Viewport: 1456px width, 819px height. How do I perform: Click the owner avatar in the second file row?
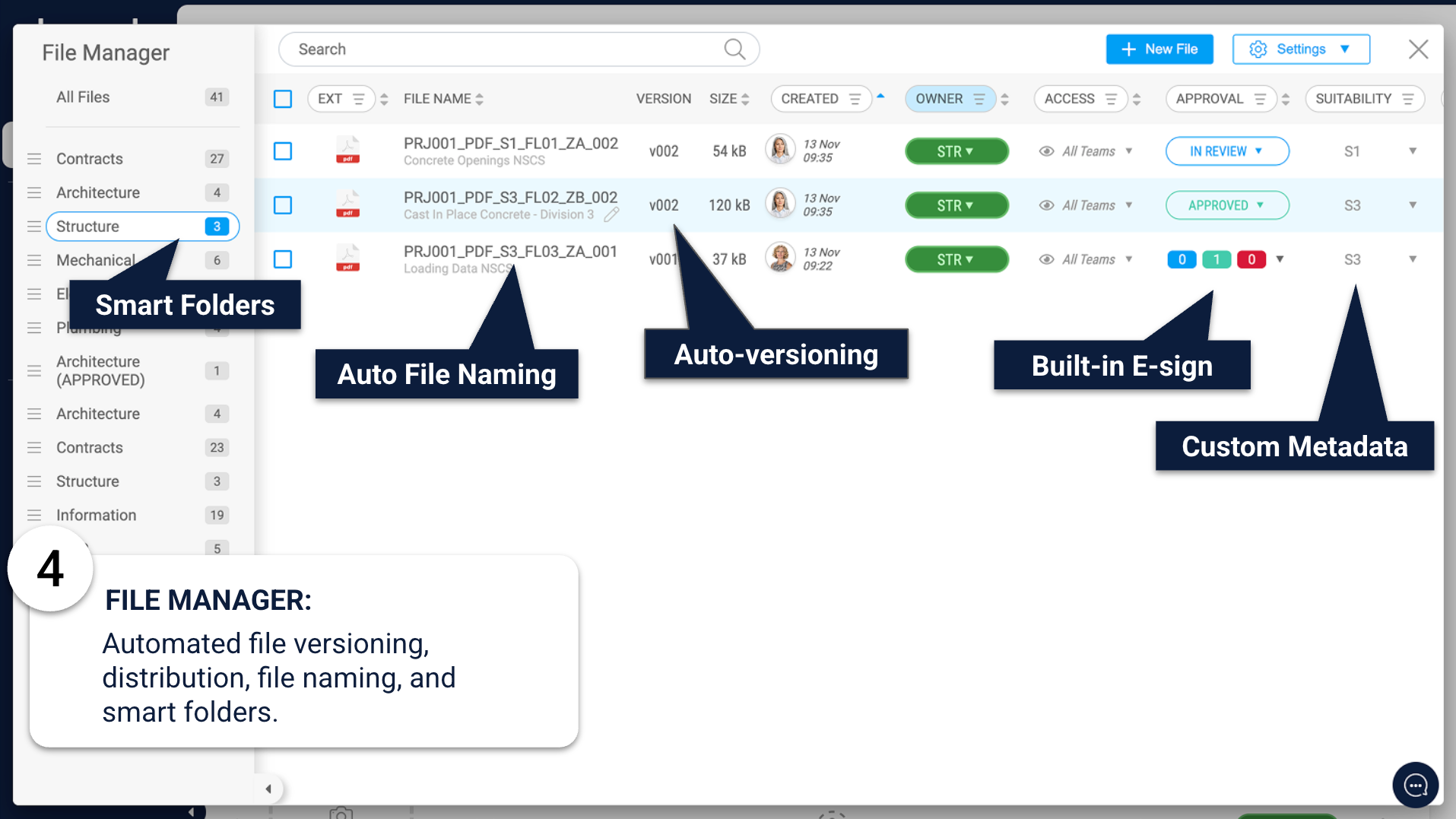point(780,204)
